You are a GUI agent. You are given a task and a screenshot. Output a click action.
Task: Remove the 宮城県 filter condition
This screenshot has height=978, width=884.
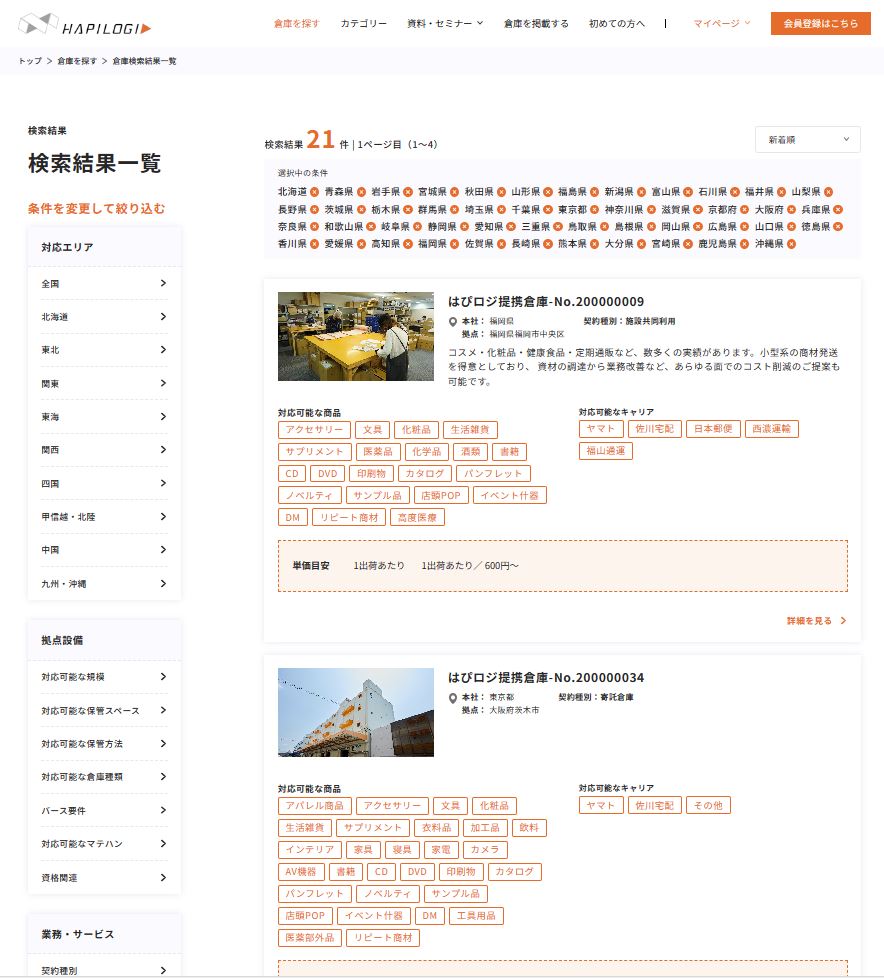point(455,192)
